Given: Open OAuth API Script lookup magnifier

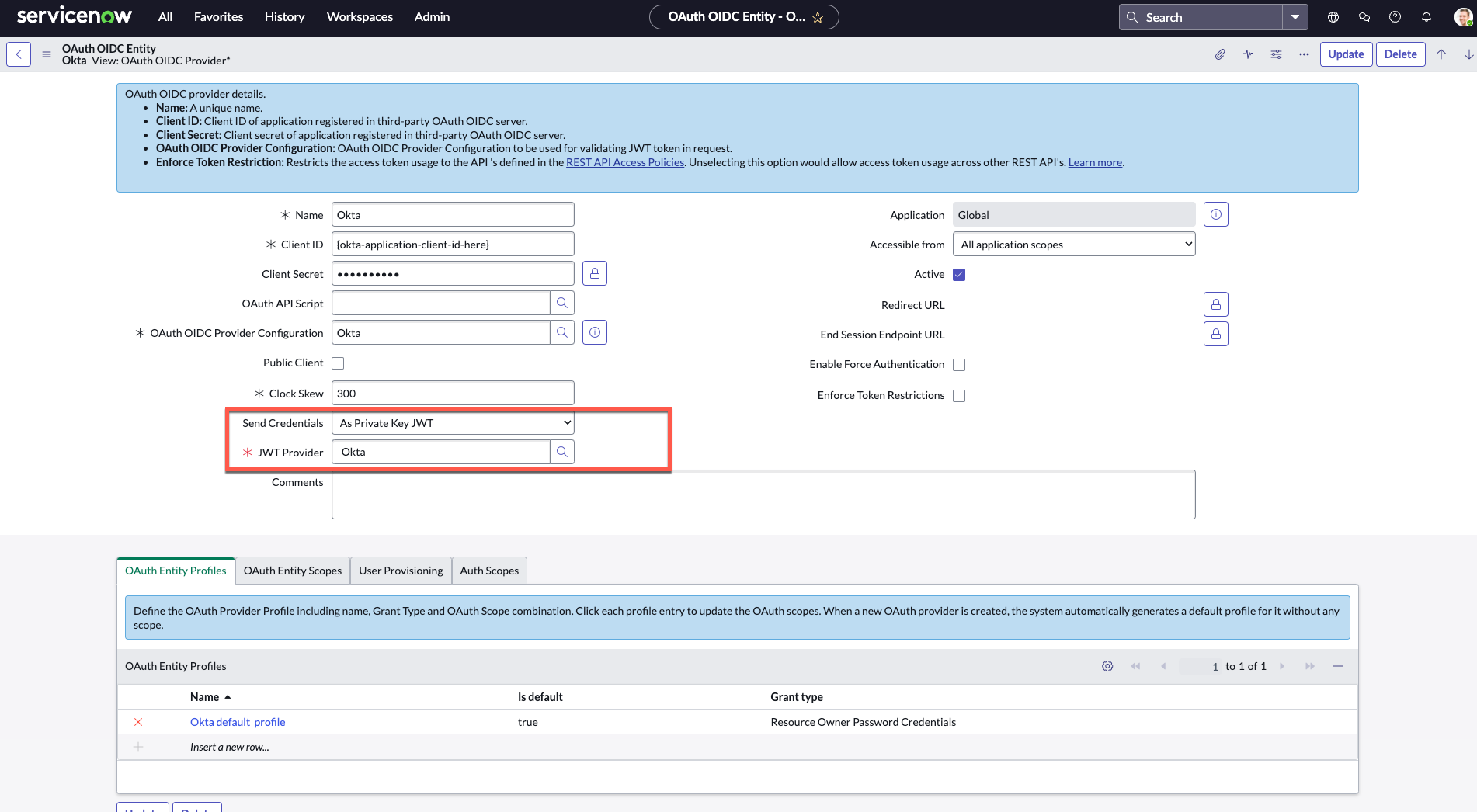Looking at the screenshot, I should point(562,303).
